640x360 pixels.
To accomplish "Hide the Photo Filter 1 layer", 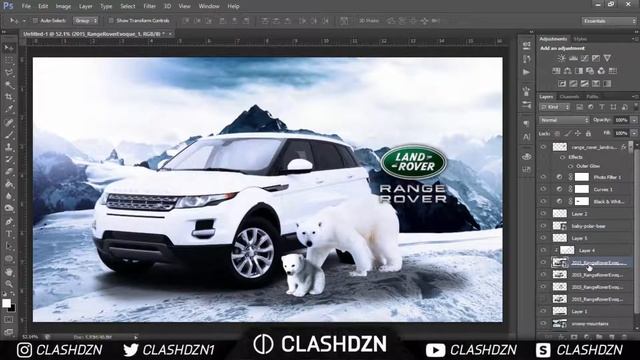I will (543, 177).
